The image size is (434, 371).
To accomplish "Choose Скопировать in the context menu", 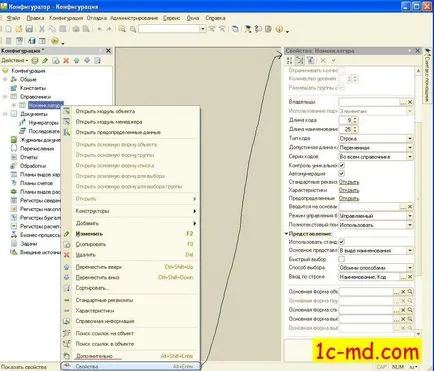I will pyautogui.click(x=131, y=244).
